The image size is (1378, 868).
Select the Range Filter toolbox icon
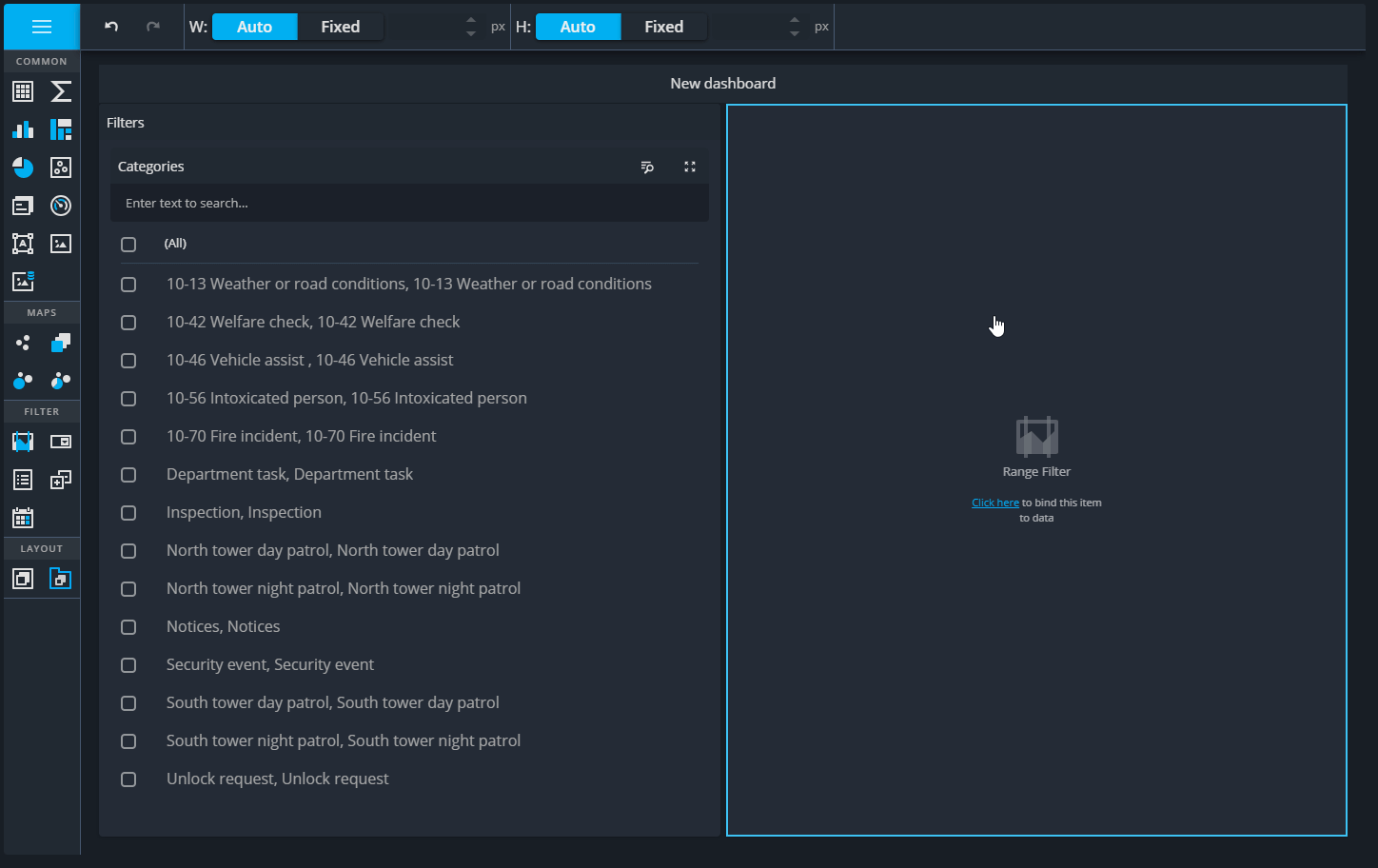coord(23,442)
